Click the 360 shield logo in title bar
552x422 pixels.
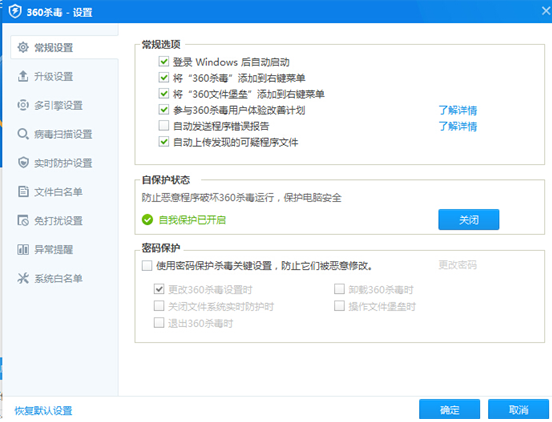click(15, 11)
